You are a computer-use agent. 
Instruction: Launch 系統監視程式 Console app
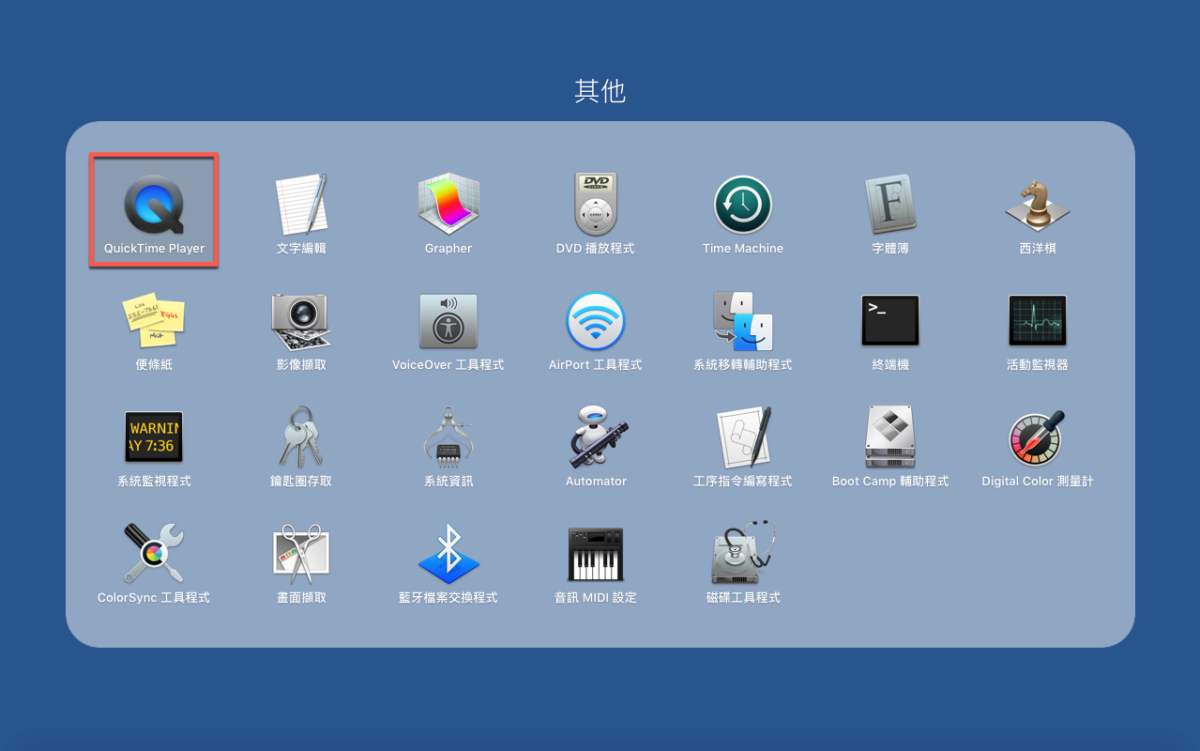coord(154,437)
